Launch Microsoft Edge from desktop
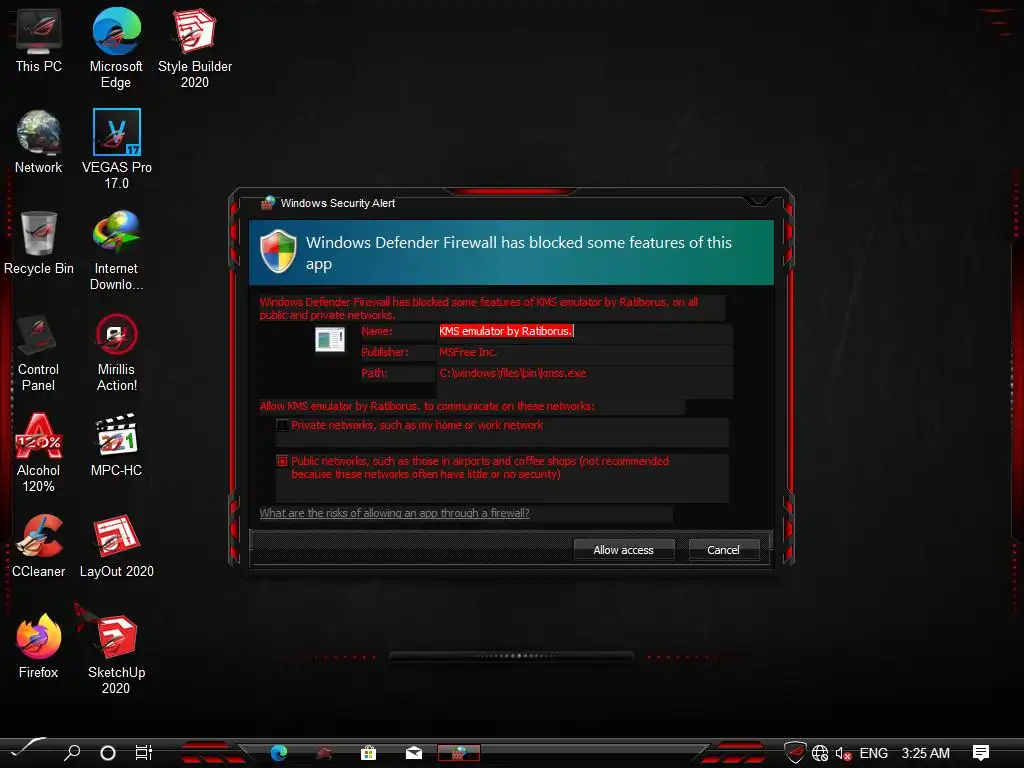The width and height of the screenshot is (1024, 768). click(x=116, y=48)
